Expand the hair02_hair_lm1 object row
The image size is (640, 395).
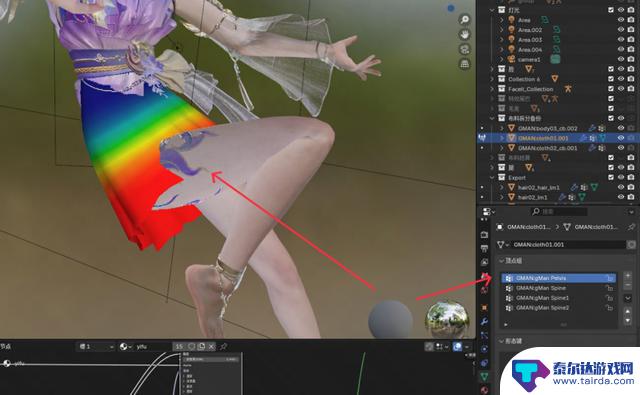[502, 187]
